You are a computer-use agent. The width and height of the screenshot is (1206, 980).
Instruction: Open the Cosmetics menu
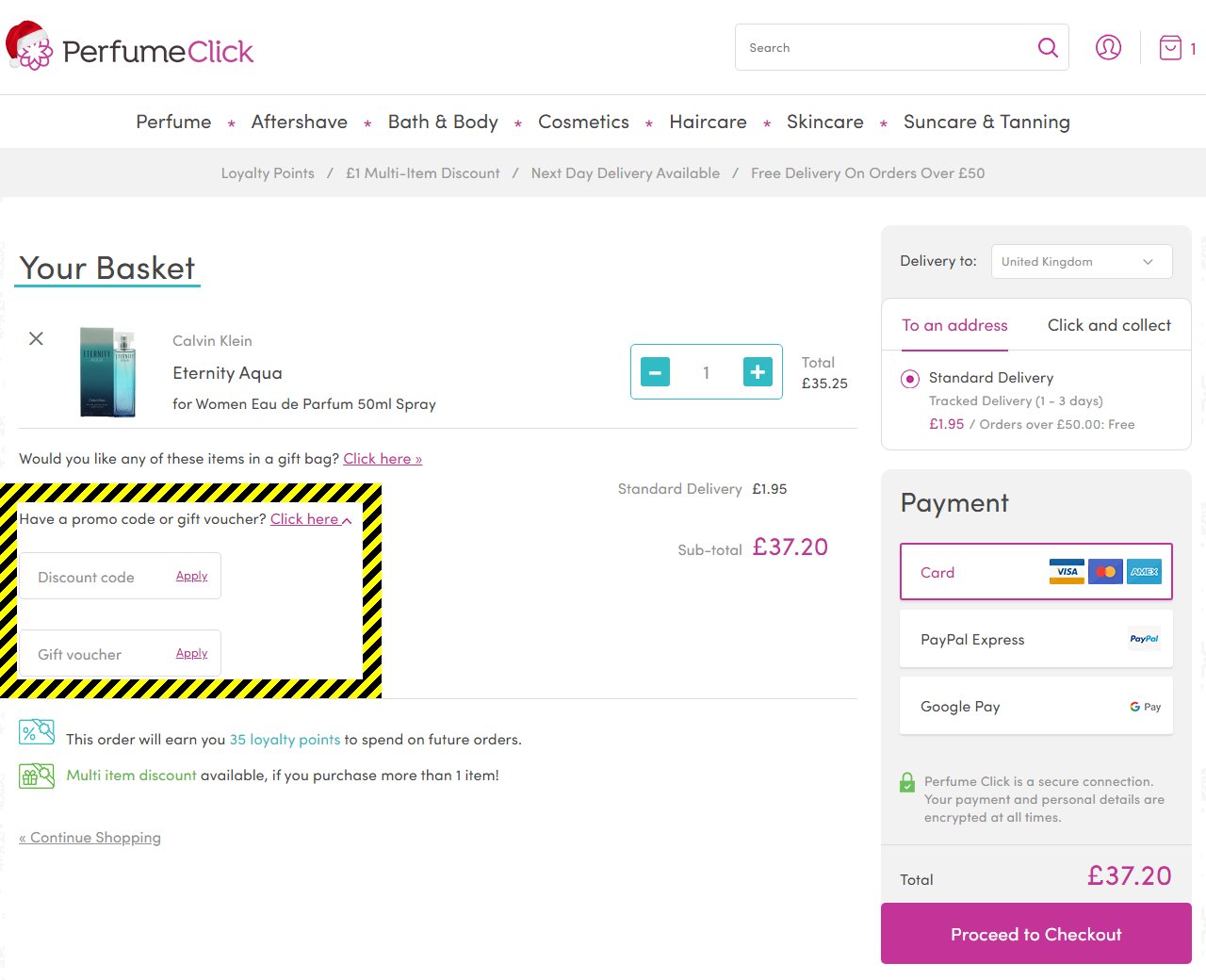pyautogui.click(x=583, y=122)
